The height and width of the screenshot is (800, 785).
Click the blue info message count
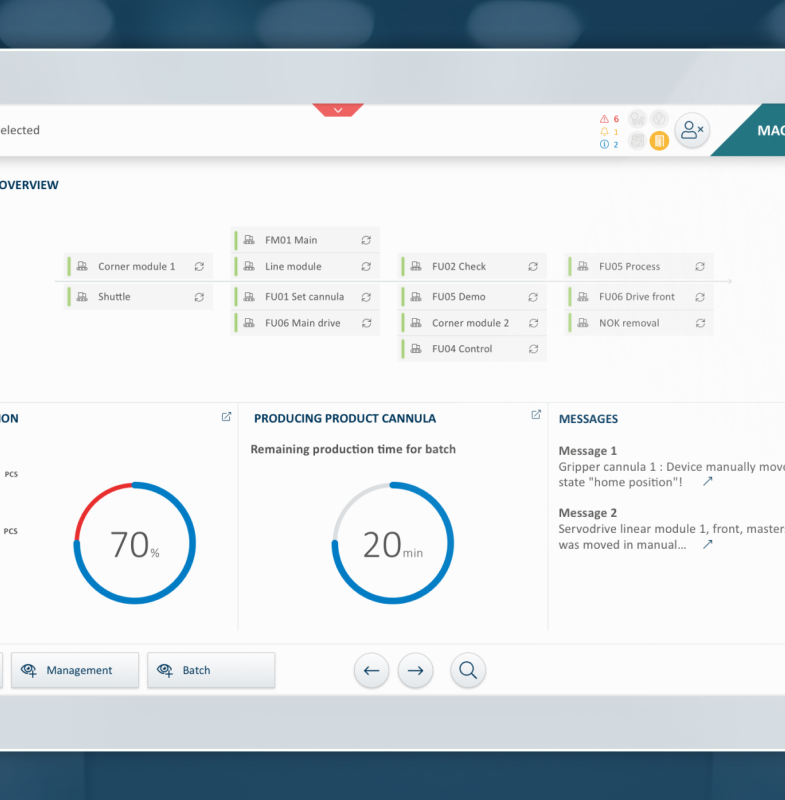[609, 145]
